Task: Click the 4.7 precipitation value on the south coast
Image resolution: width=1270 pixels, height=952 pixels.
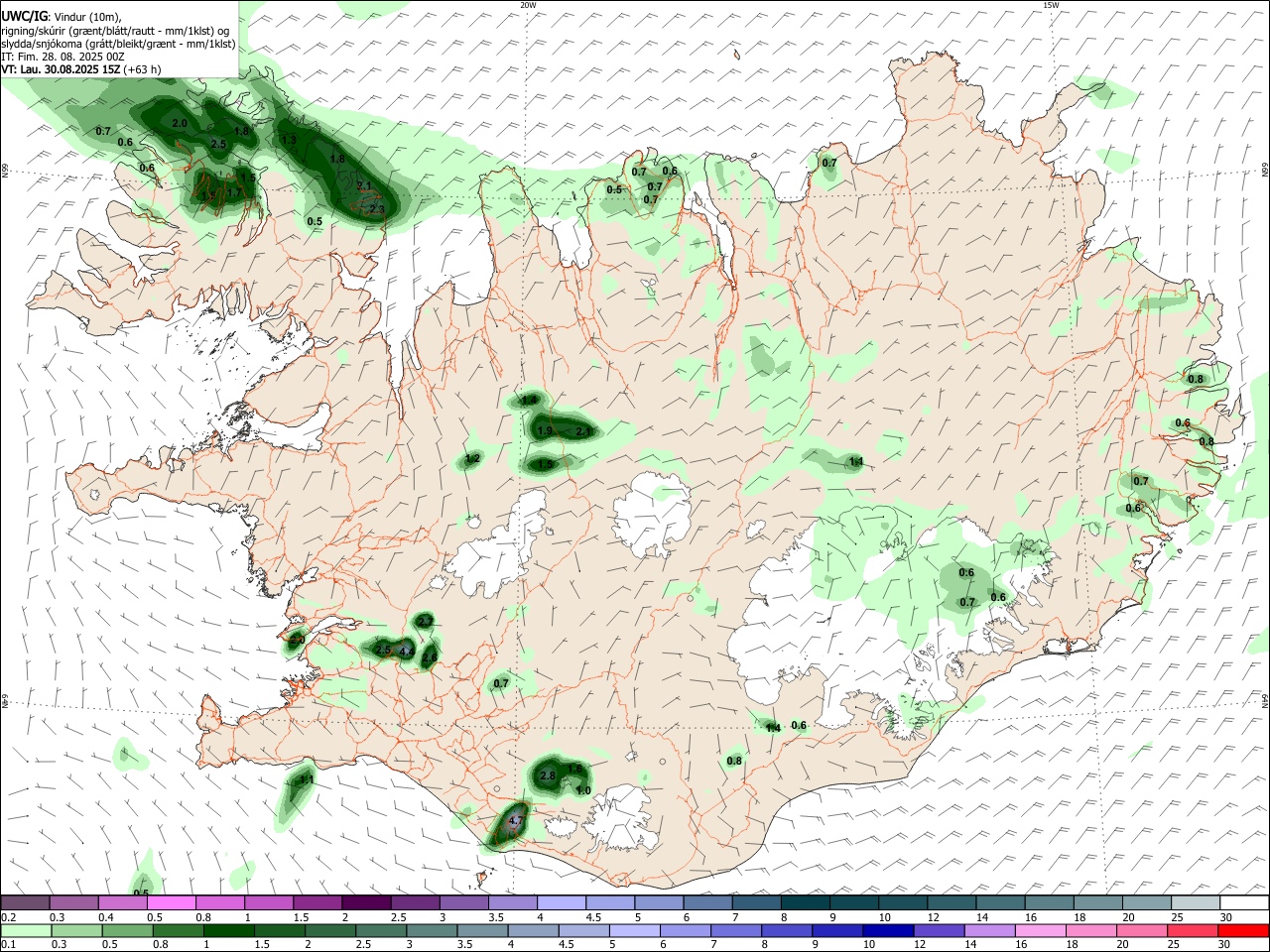Action: click(516, 821)
